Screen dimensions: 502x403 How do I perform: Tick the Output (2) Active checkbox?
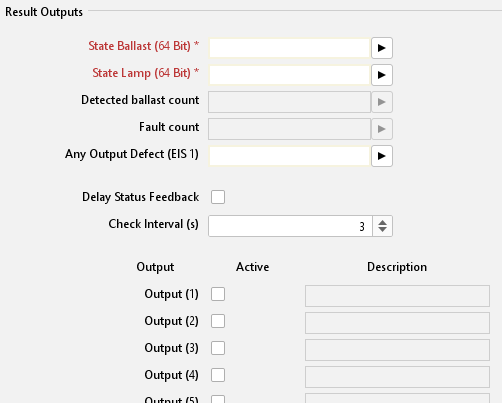point(218,321)
